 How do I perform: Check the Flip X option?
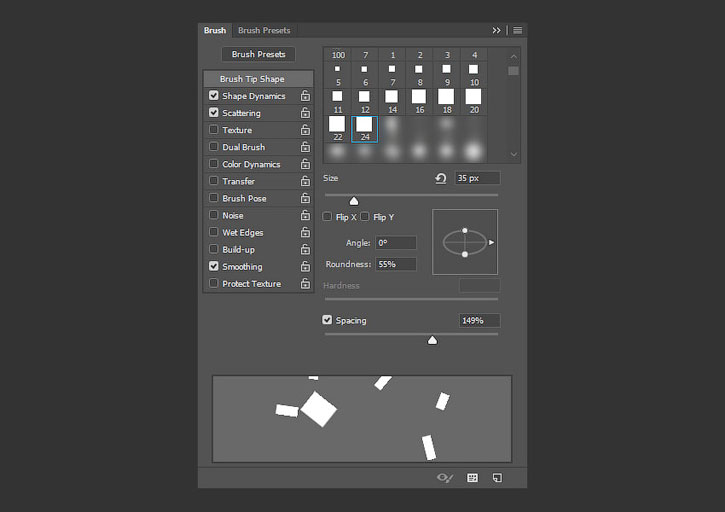click(327, 216)
